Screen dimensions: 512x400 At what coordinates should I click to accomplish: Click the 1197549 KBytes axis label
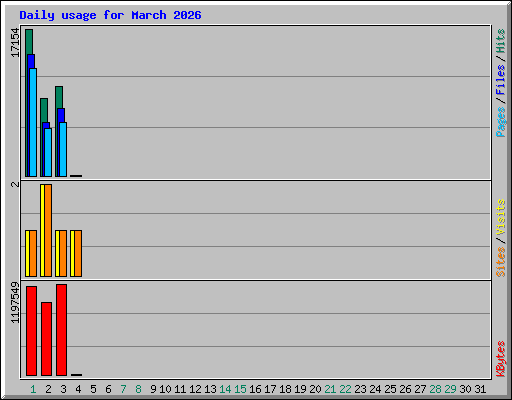[15, 303]
